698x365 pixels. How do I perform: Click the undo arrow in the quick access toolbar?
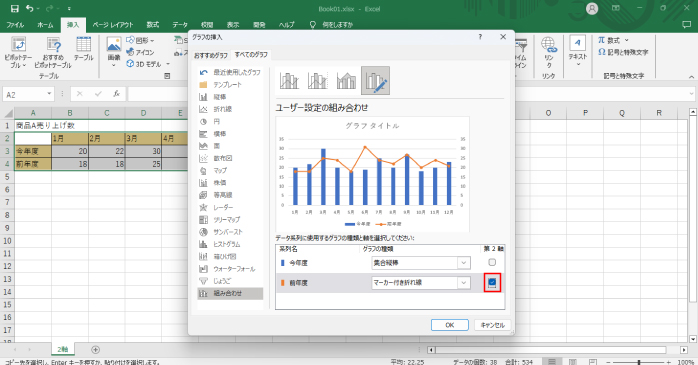pos(30,8)
